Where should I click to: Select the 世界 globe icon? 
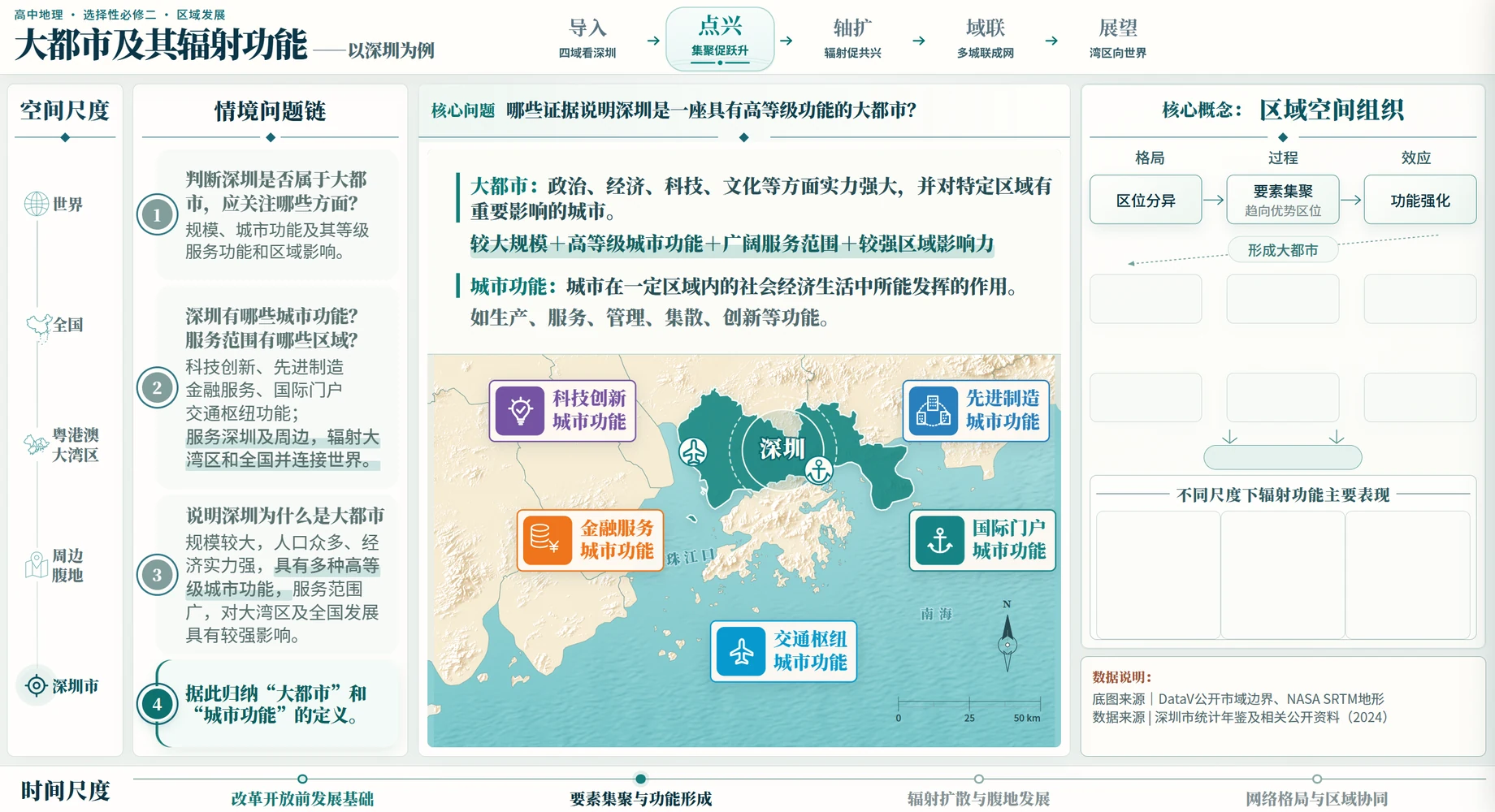pyautogui.click(x=37, y=204)
